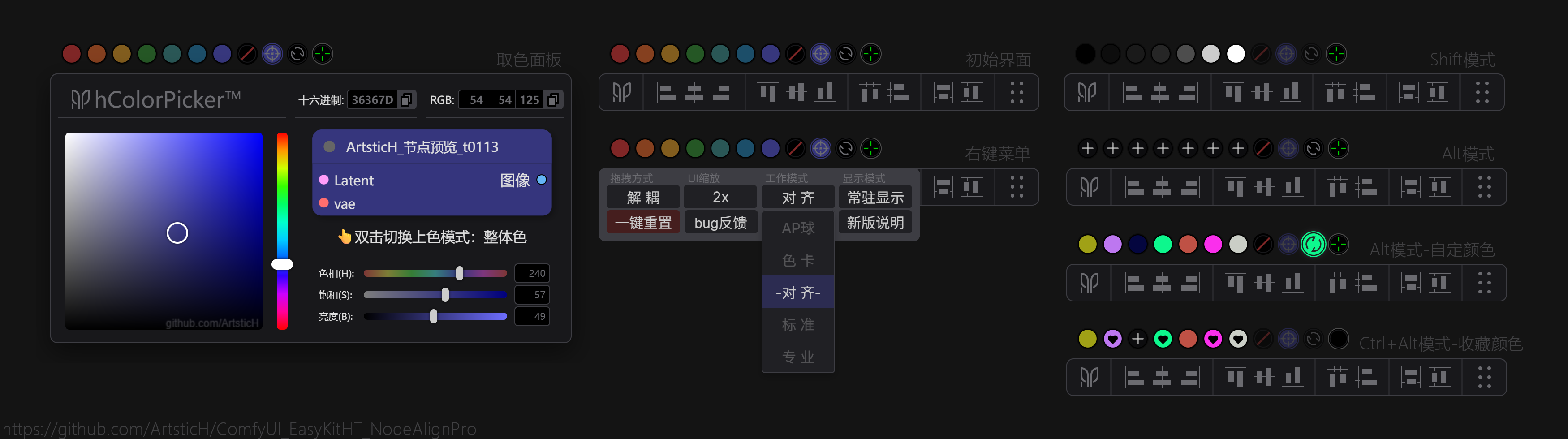Image resolution: width=1568 pixels, height=439 pixels.
Task: Click the vae input port dot
Action: pos(324,203)
